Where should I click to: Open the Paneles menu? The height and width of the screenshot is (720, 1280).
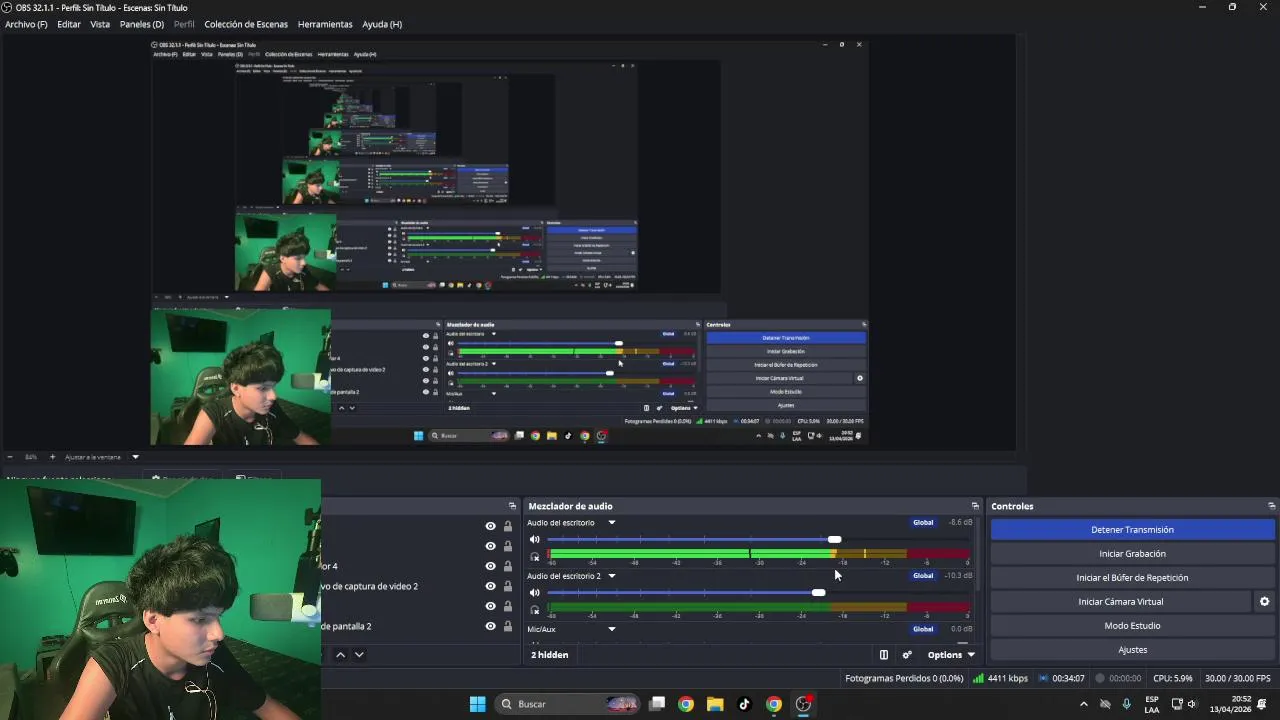pyautogui.click(x=142, y=24)
